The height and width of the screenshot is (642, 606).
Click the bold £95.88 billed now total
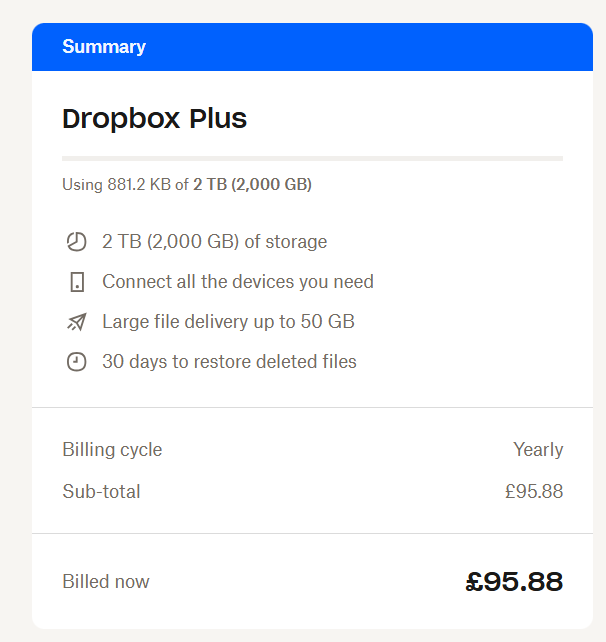(514, 581)
